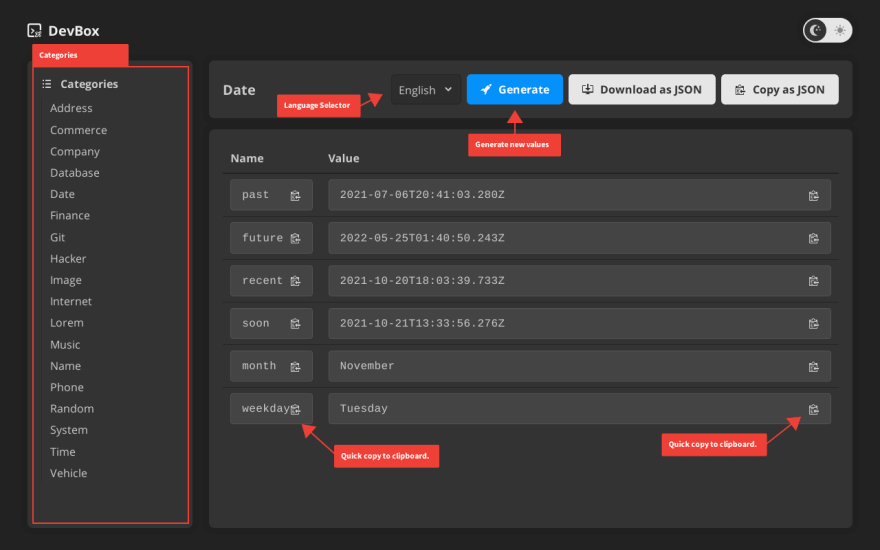The width and height of the screenshot is (880, 550).
Task: Click the 'Name' column header
Action: (x=247, y=158)
